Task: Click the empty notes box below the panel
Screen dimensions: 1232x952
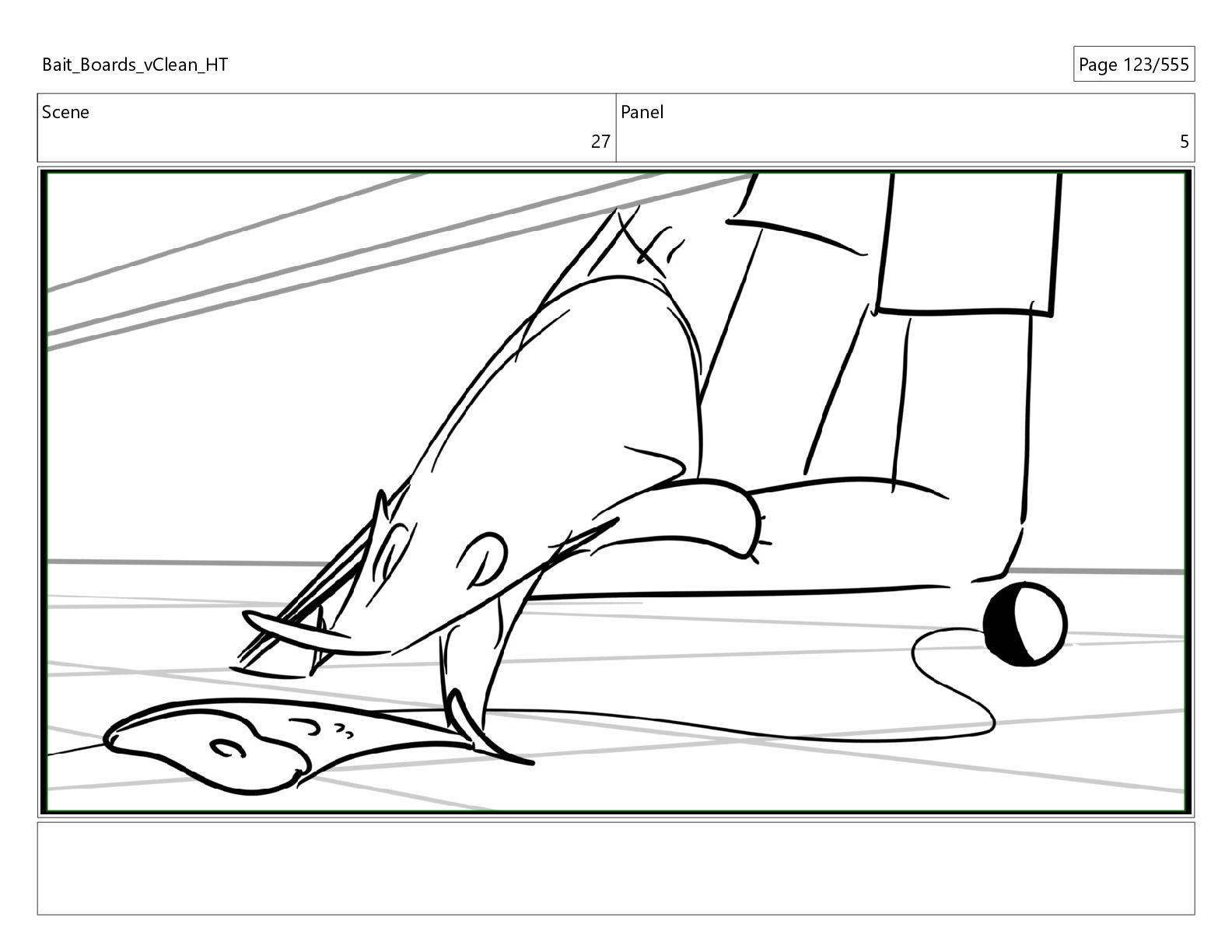Action: tap(616, 868)
